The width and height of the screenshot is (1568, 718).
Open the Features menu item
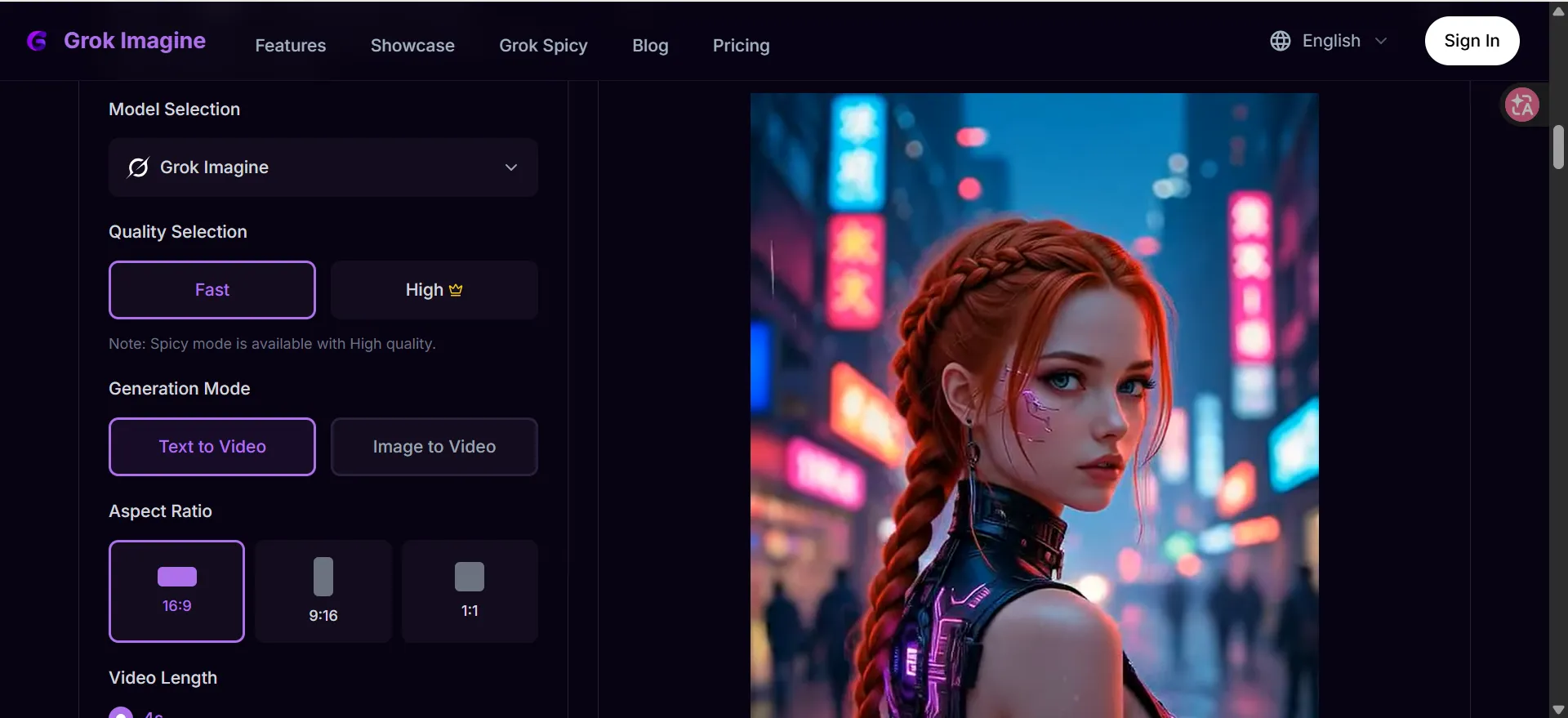tap(290, 46)
